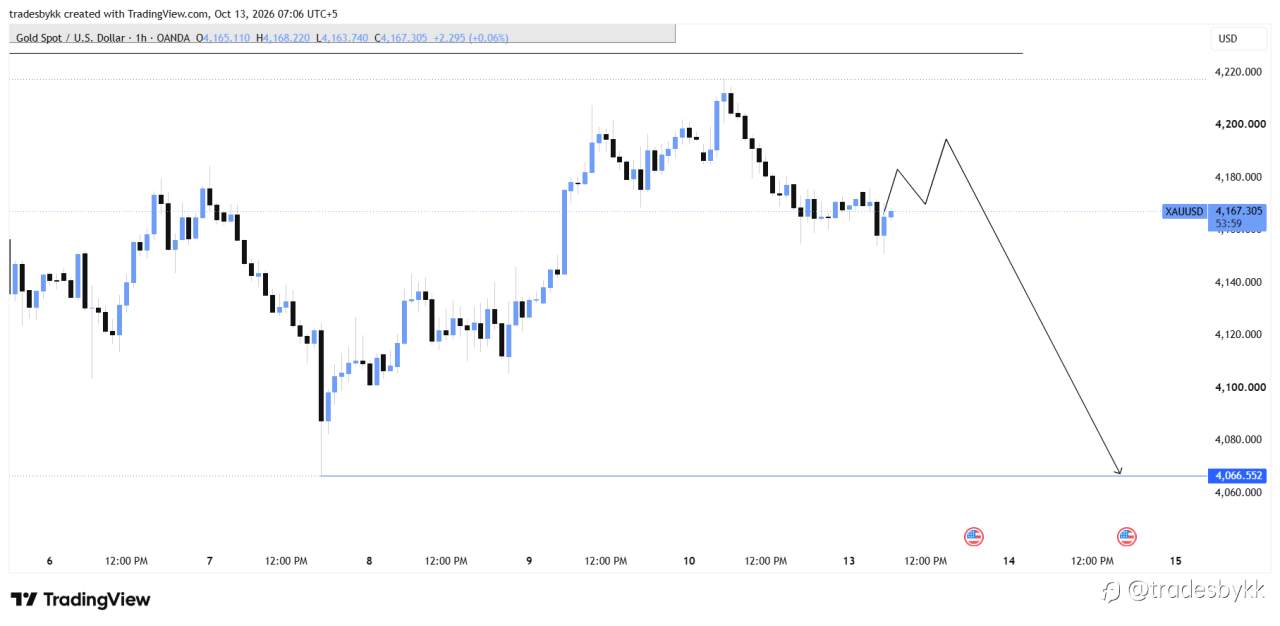The width and height of the screenshot is (1280, 626).
Task: Click date 8 on the time axis
Action: click(x=369, y=561)
